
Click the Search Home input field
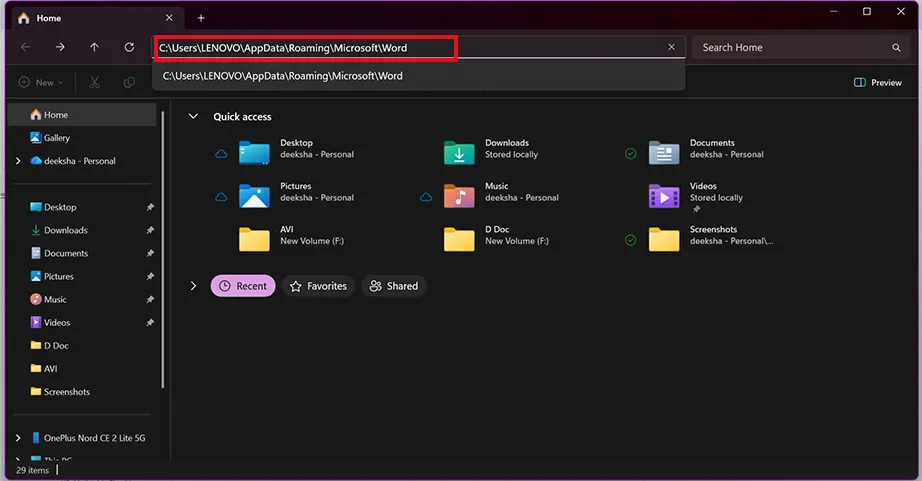pos(793,48)
